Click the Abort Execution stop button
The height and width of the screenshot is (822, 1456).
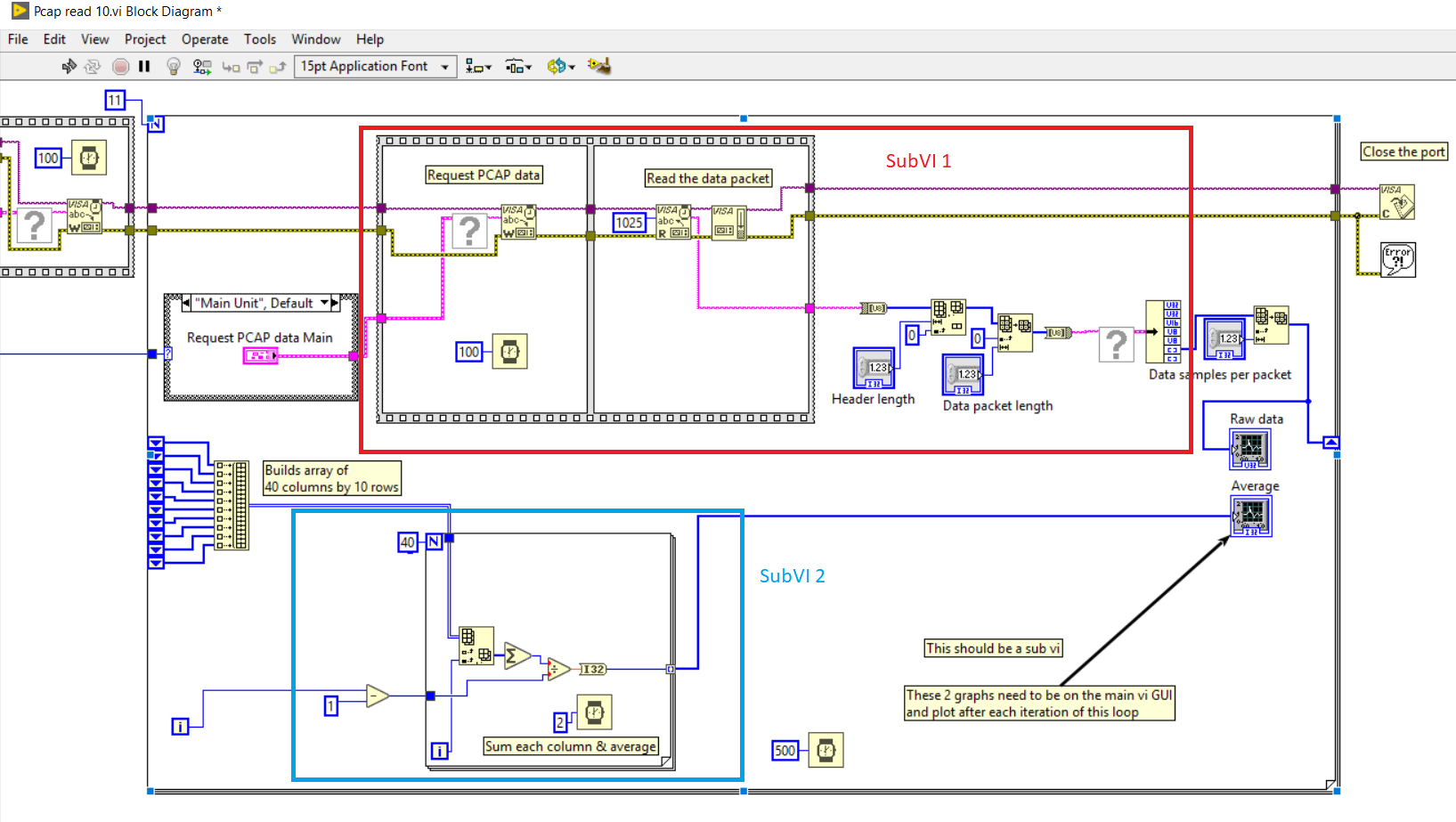click(x=121, y=67)
